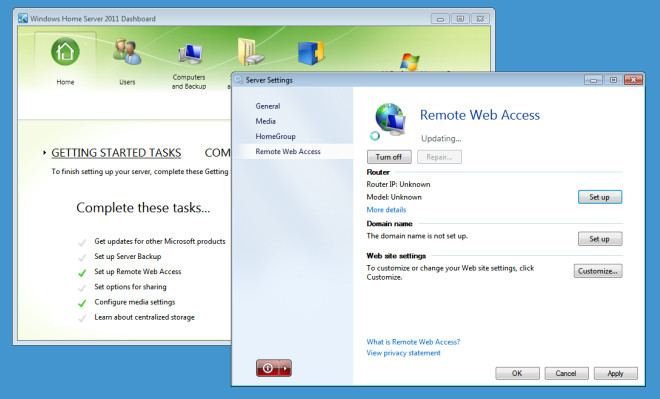This screenshot has width=660, height=399.
Task: Turn off Remote Web Access
Action: click(389, 157)
